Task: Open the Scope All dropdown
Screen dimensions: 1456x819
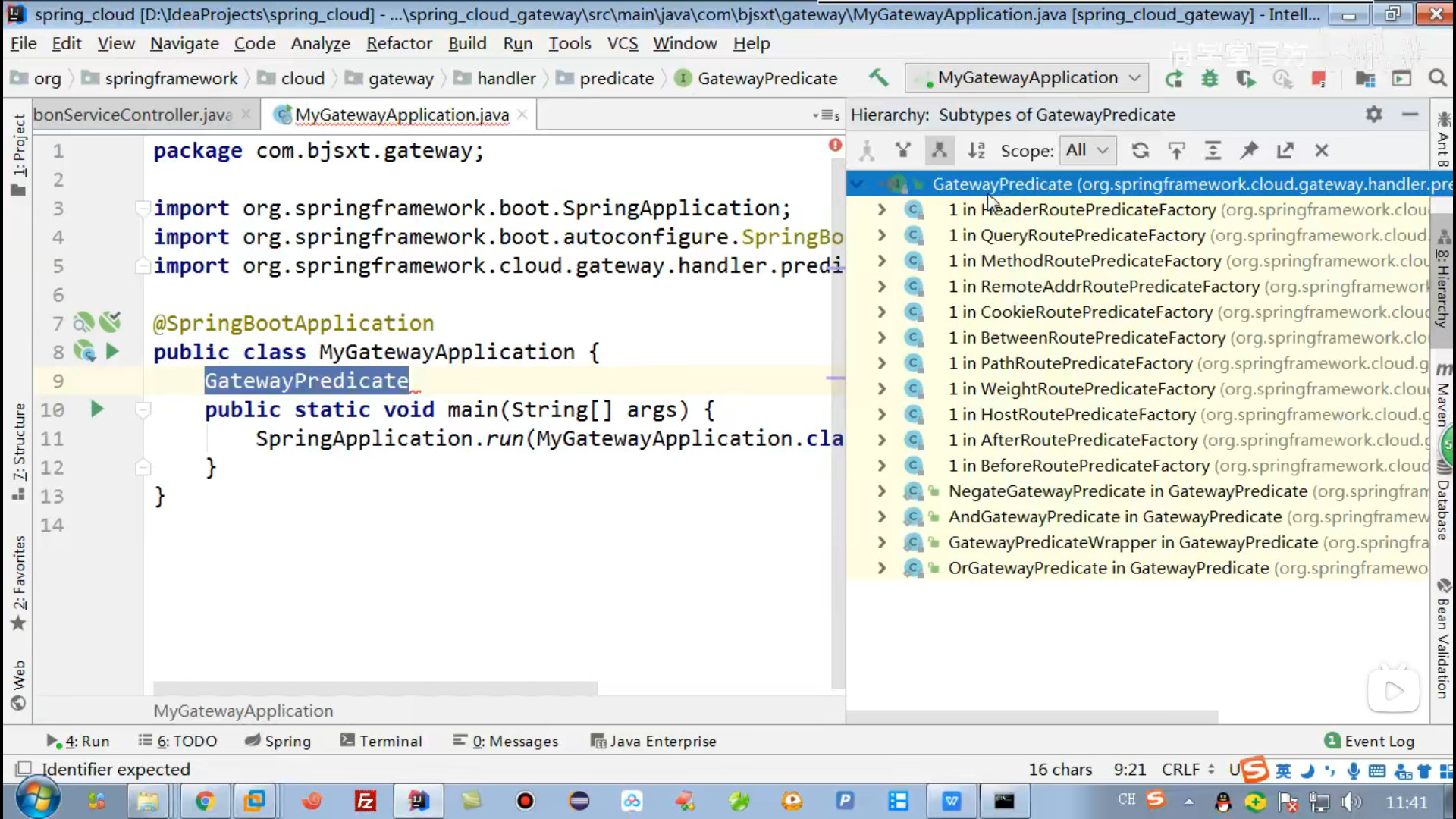Action: [x=1087, y=151]
